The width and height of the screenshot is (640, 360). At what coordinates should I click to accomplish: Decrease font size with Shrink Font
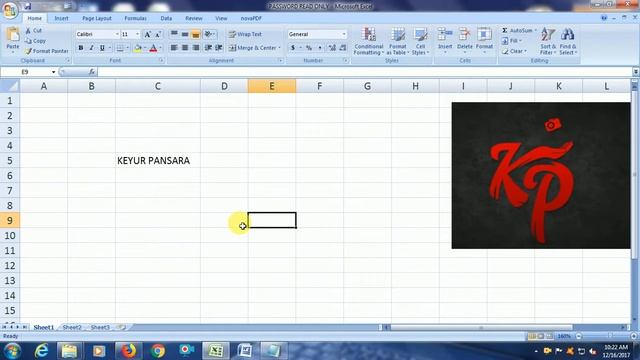[158, 35]
